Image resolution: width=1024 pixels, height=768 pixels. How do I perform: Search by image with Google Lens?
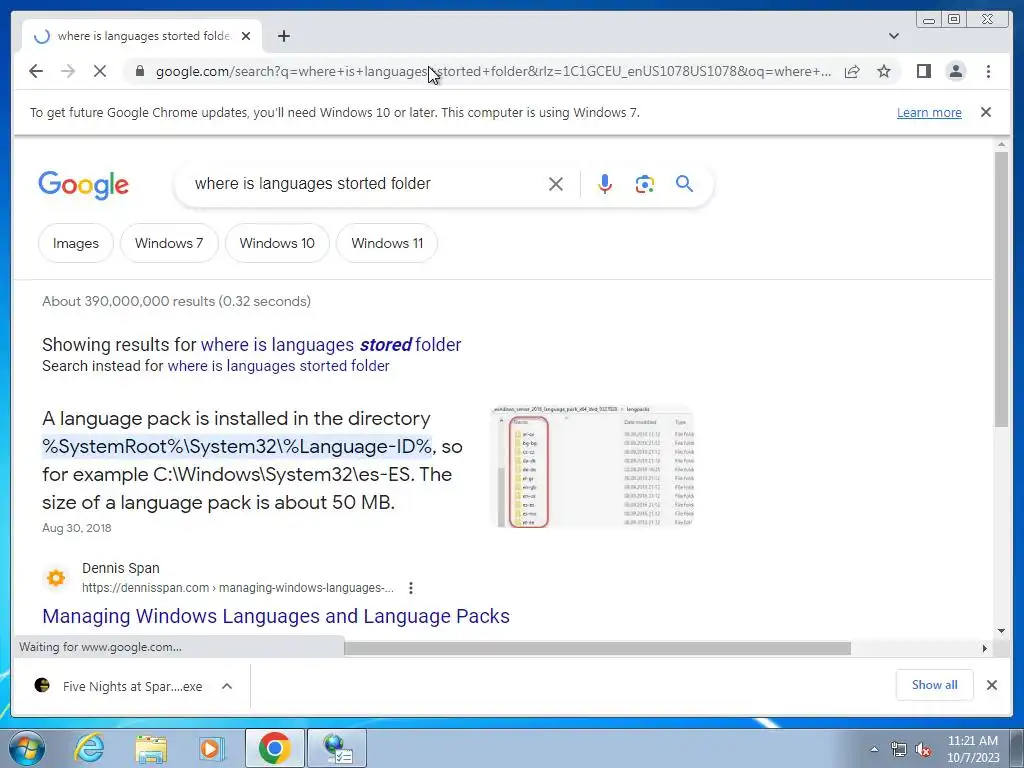(645, 184)
